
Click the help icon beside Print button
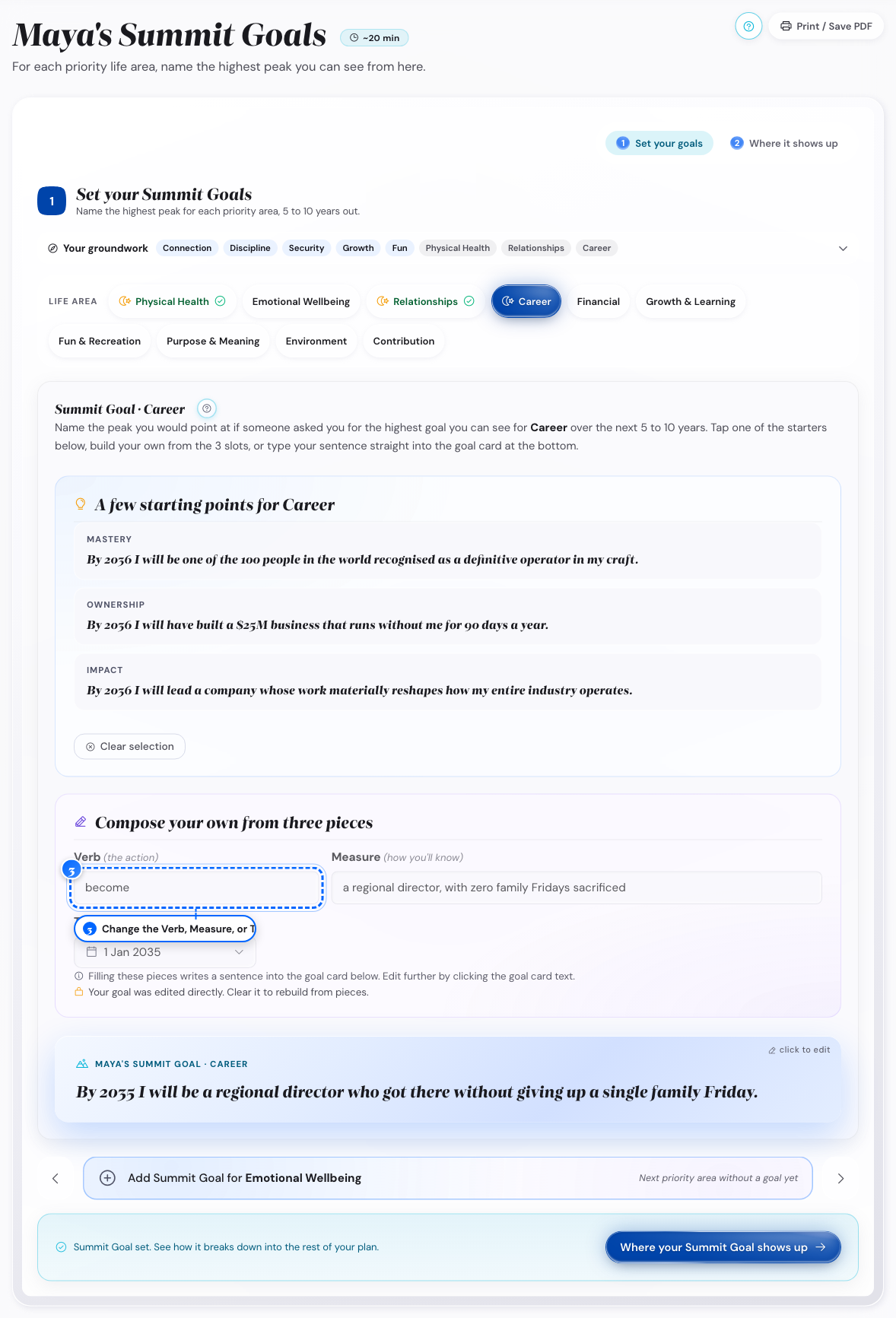(x=748, y=26)
